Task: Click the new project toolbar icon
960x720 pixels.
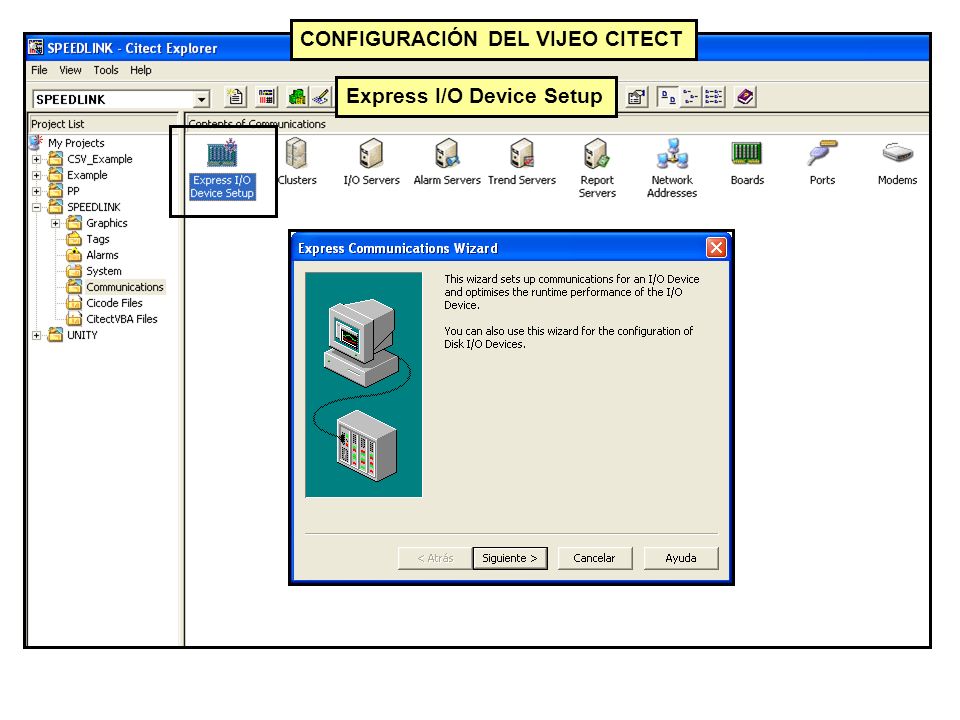Action: coord(236,97)
